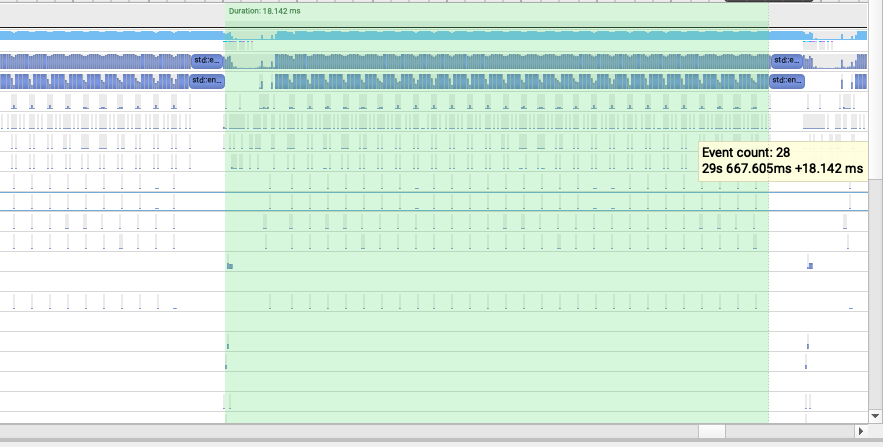Click the Duration: 18.142 ms label
883x447 pixels.
(264, 11)
